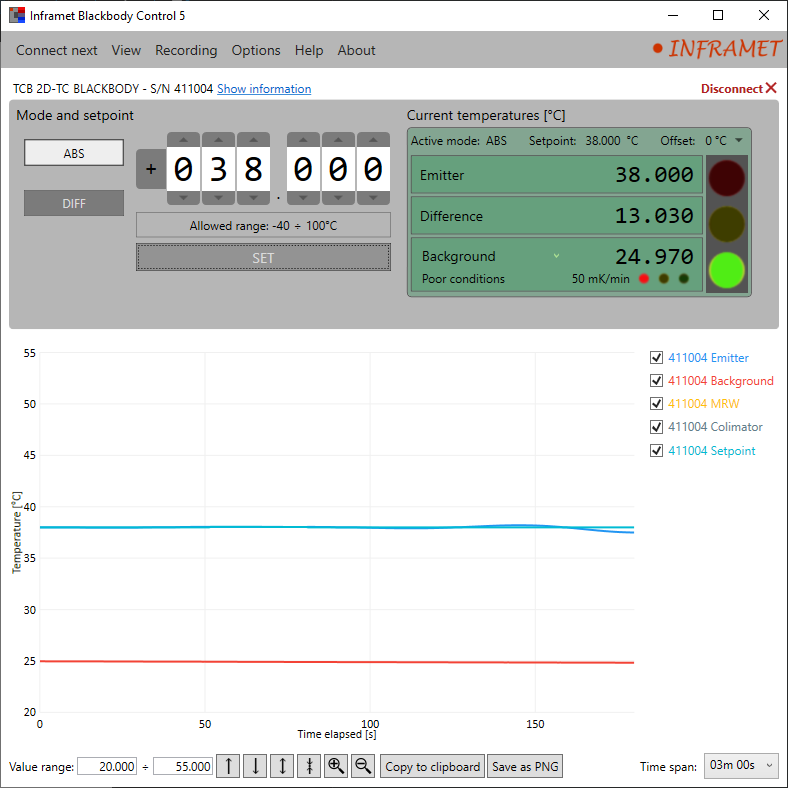Shift the chart value range down with the down arrow
Image resolution: width=788 pixels, height=788 pixels.
[255, 766]
